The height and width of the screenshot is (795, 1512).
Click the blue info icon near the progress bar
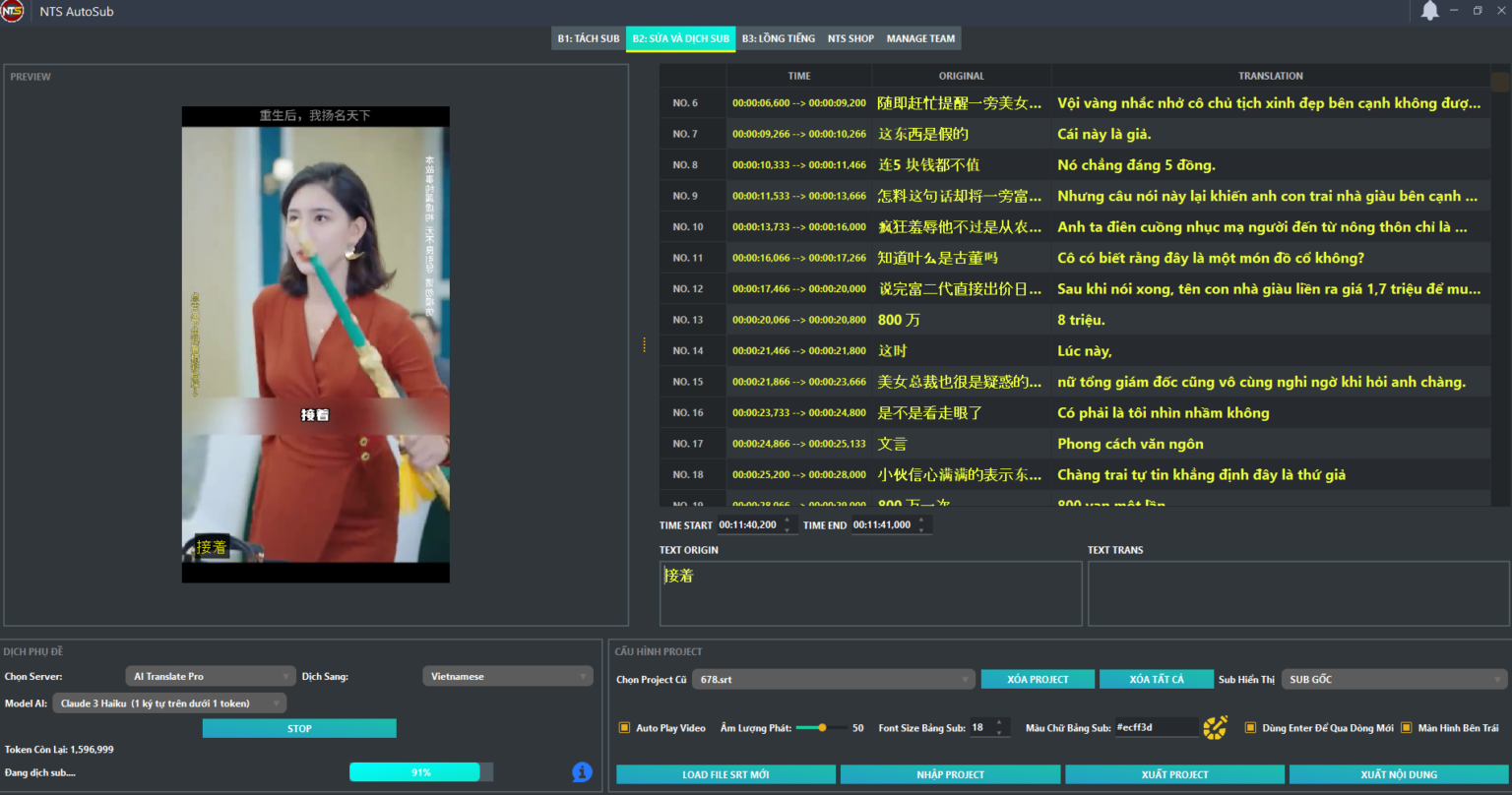(582, 773)
